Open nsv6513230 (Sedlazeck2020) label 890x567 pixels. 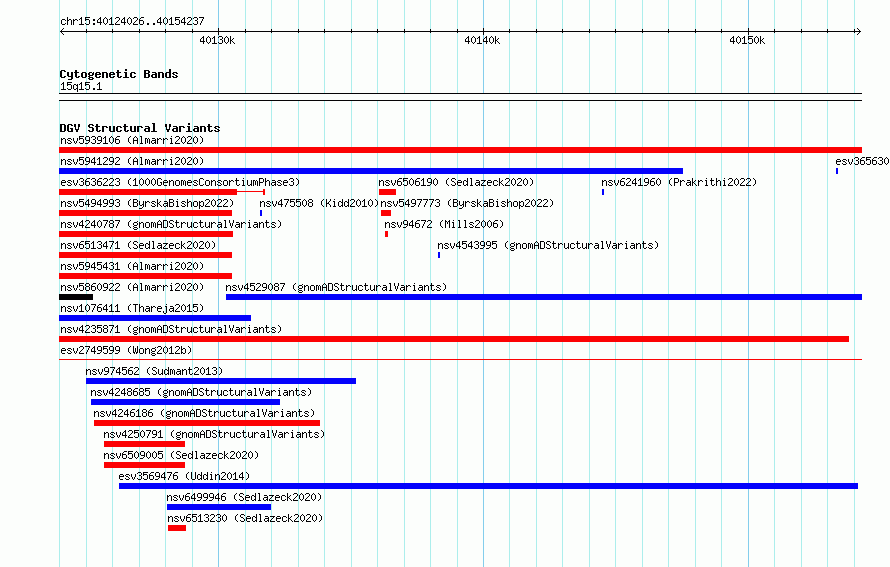[245, 518]
